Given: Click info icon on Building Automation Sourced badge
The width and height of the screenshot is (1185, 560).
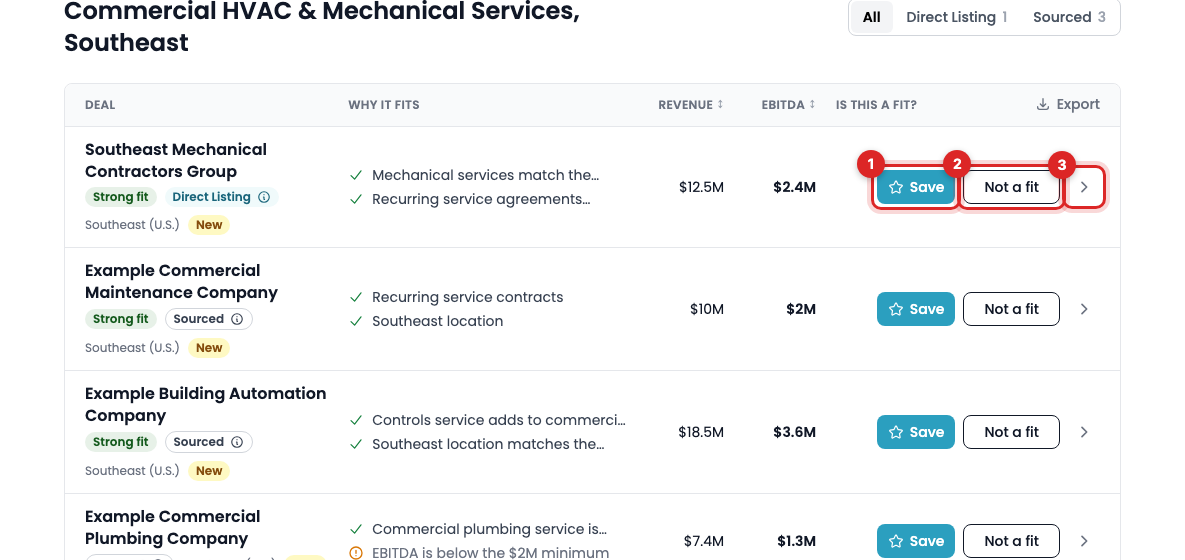Looking at the screenshot, I should [x=237, y=442].
